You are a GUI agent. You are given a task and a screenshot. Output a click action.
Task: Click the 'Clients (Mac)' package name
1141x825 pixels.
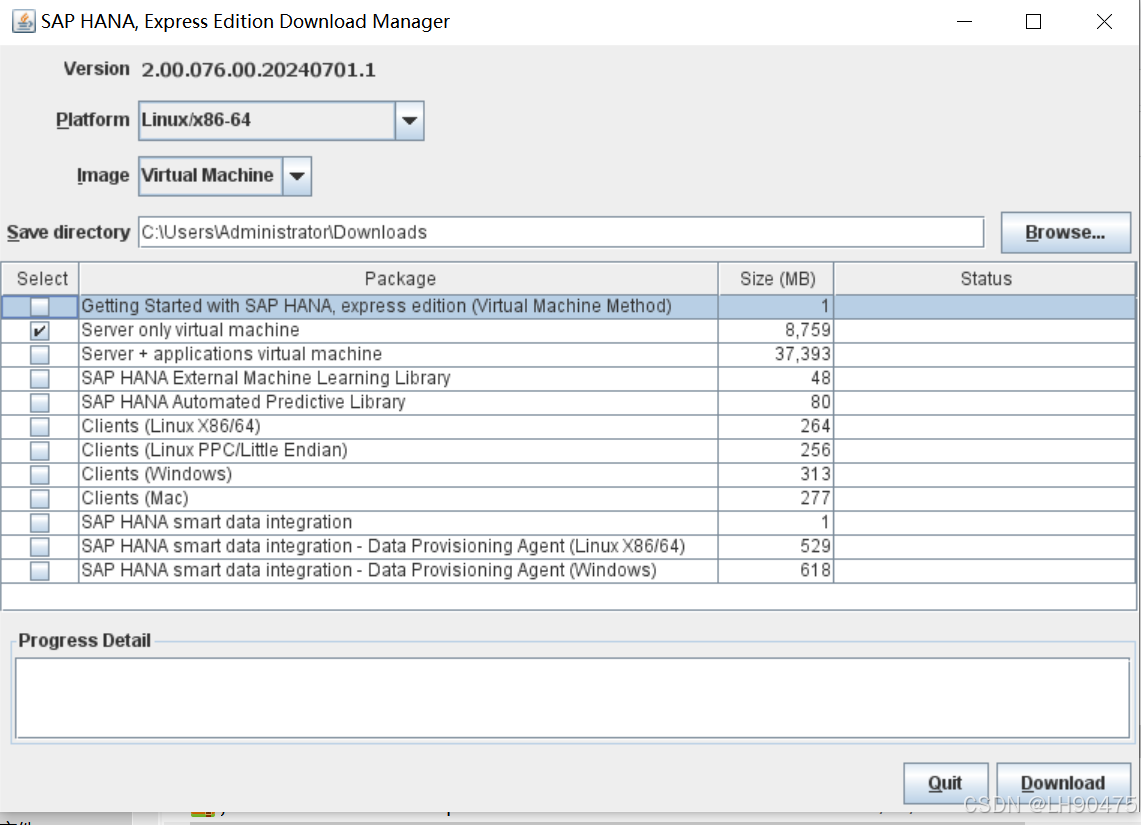click(x=135, y=498)
